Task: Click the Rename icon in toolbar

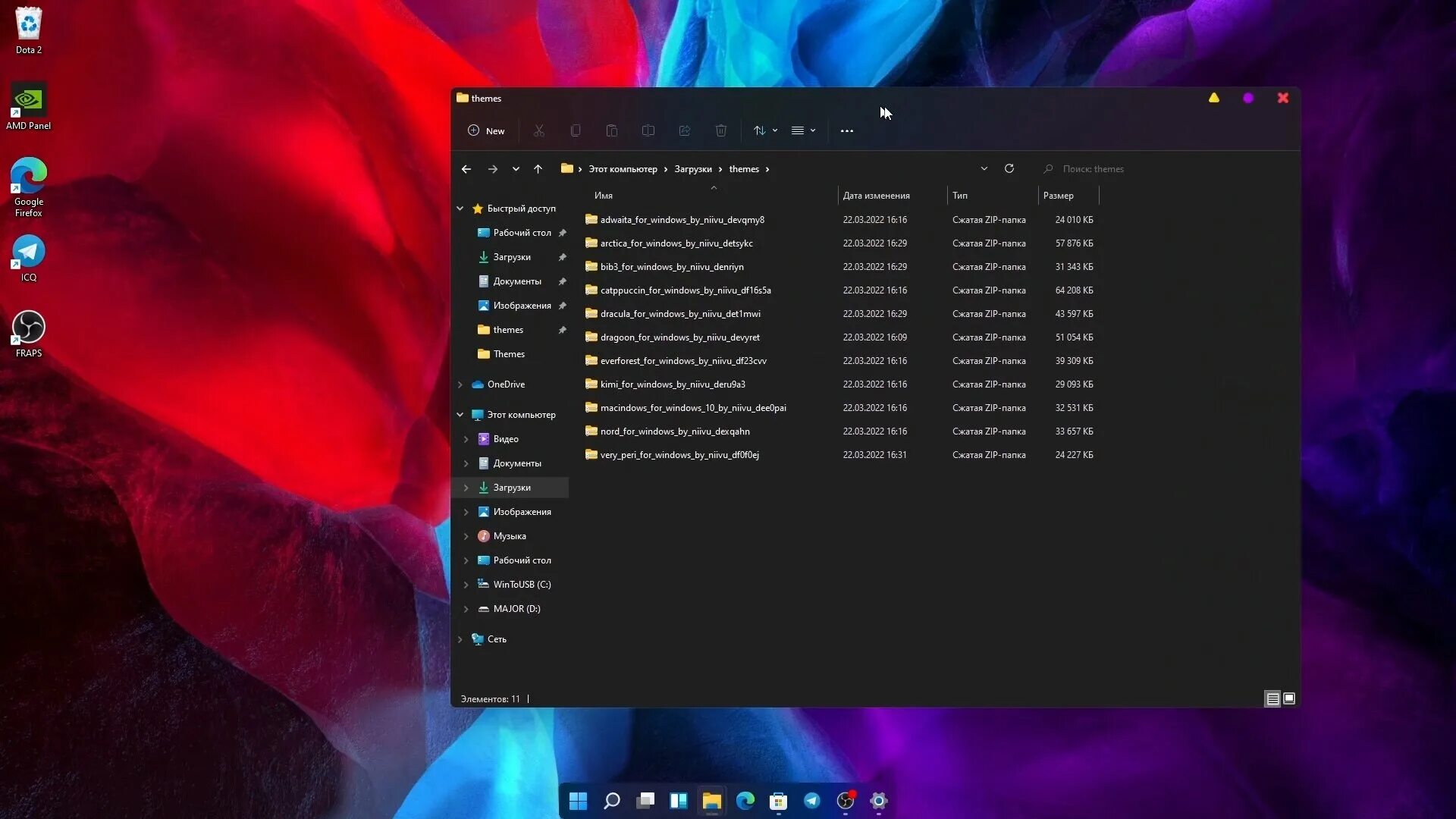Action: click(648, 130)
